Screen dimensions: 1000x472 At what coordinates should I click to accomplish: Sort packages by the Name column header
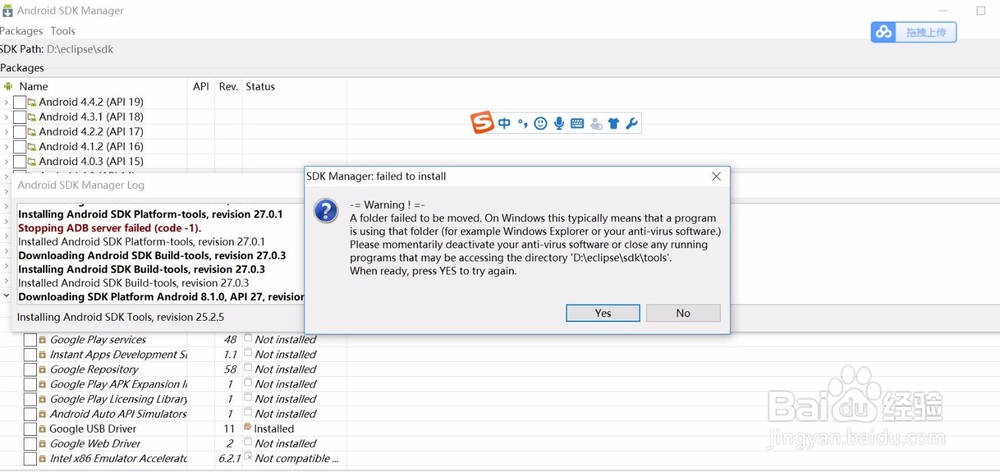click(x=33, y=86)
